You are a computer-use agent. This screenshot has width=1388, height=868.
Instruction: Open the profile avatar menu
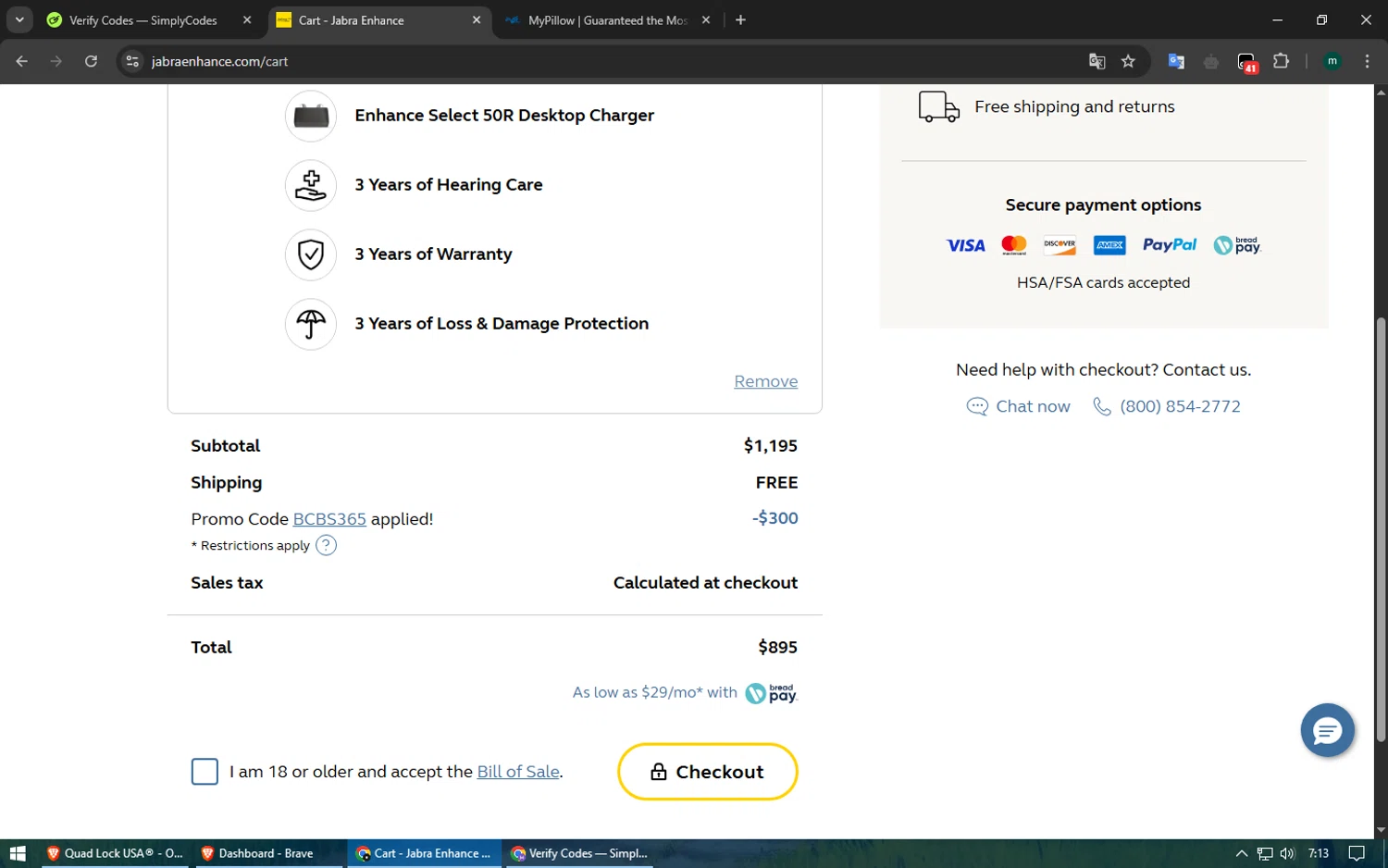click(1332, 61)
